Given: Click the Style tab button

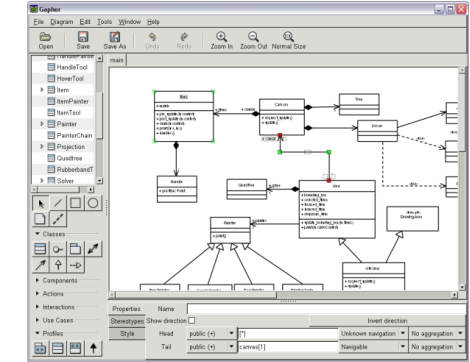Looking at the screenshot, I should click(127, 333).
